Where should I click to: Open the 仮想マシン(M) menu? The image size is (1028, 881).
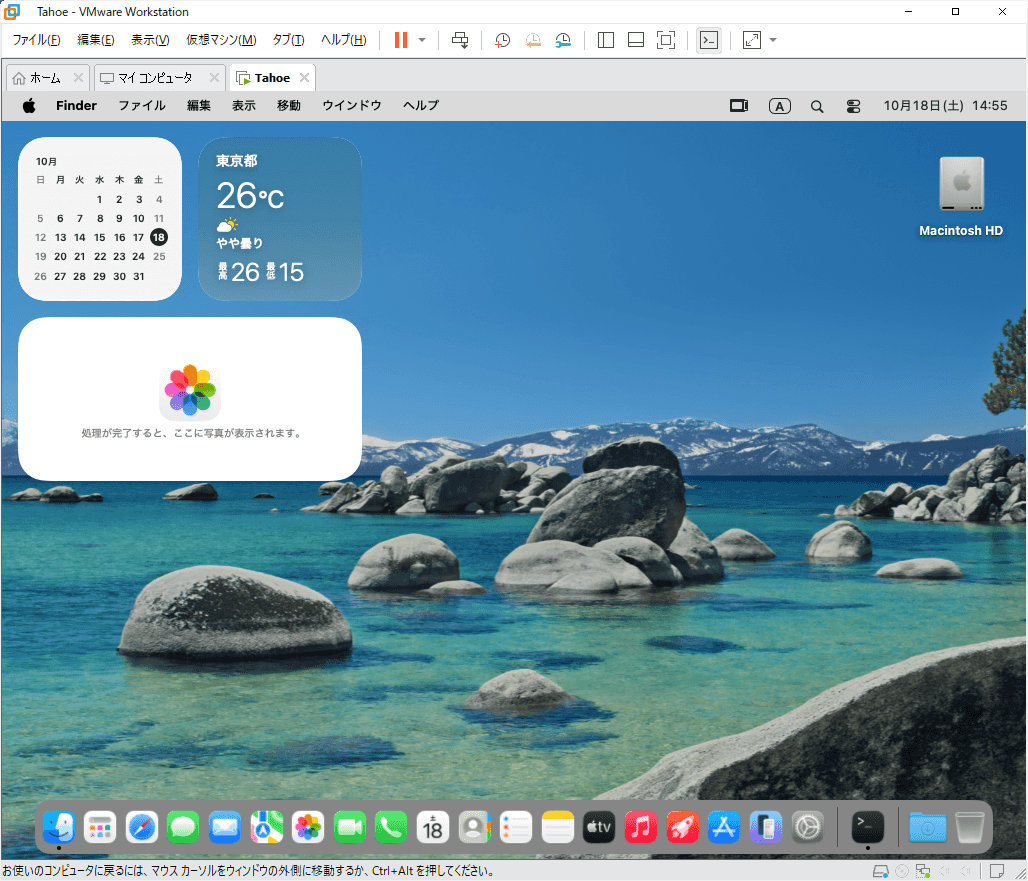pos(221,40)
